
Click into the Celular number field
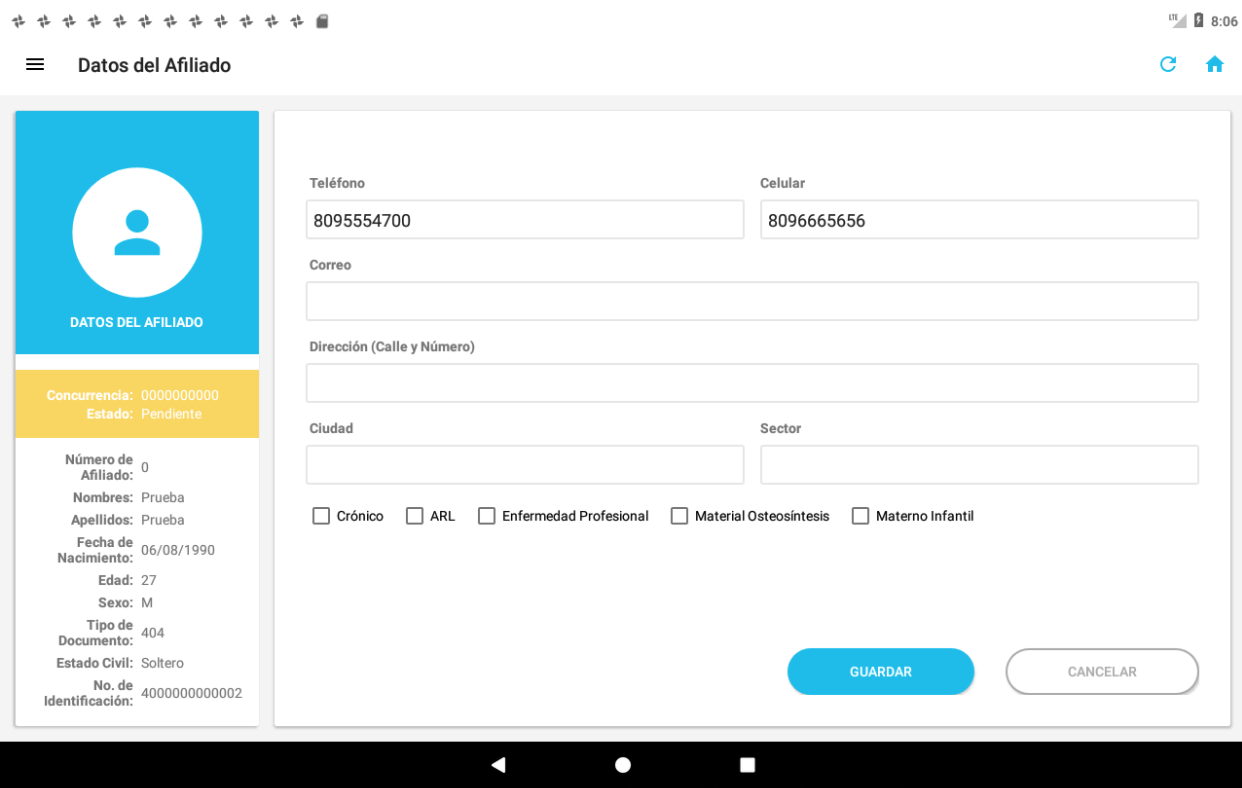tap(979, 220)
